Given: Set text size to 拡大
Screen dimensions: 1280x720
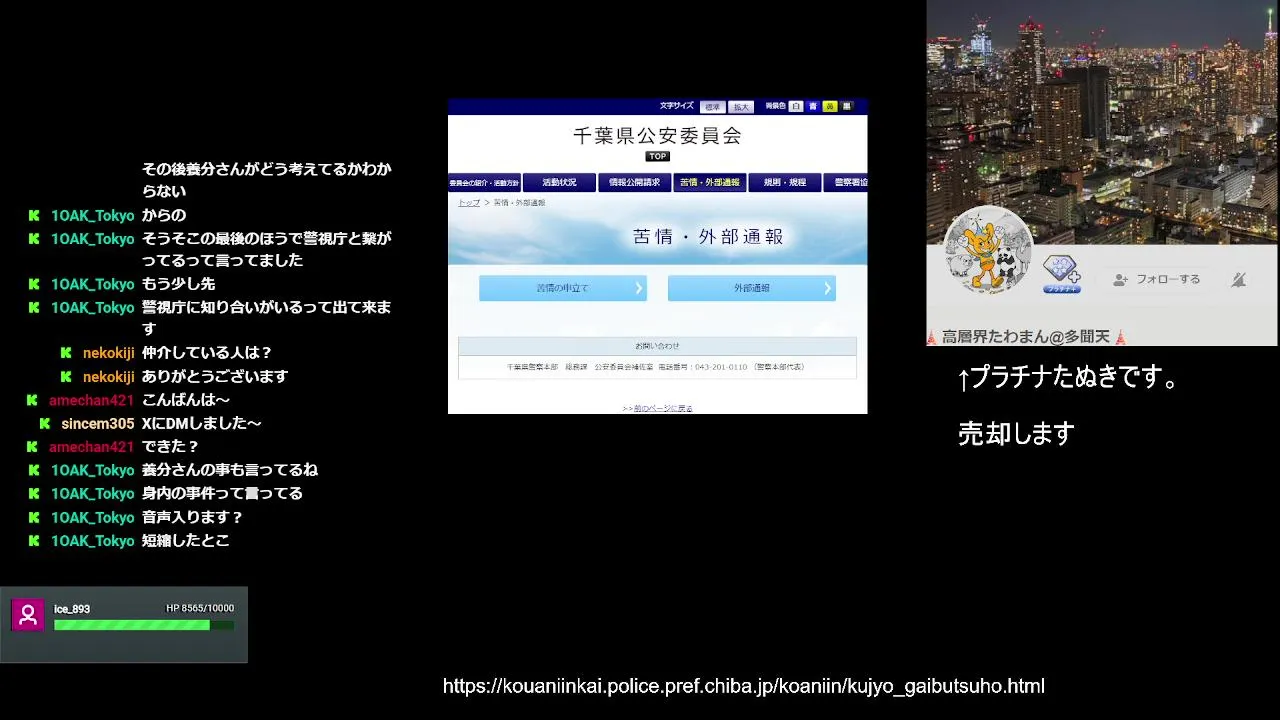Looking at the screenshot, I should [x=741, y=106].
